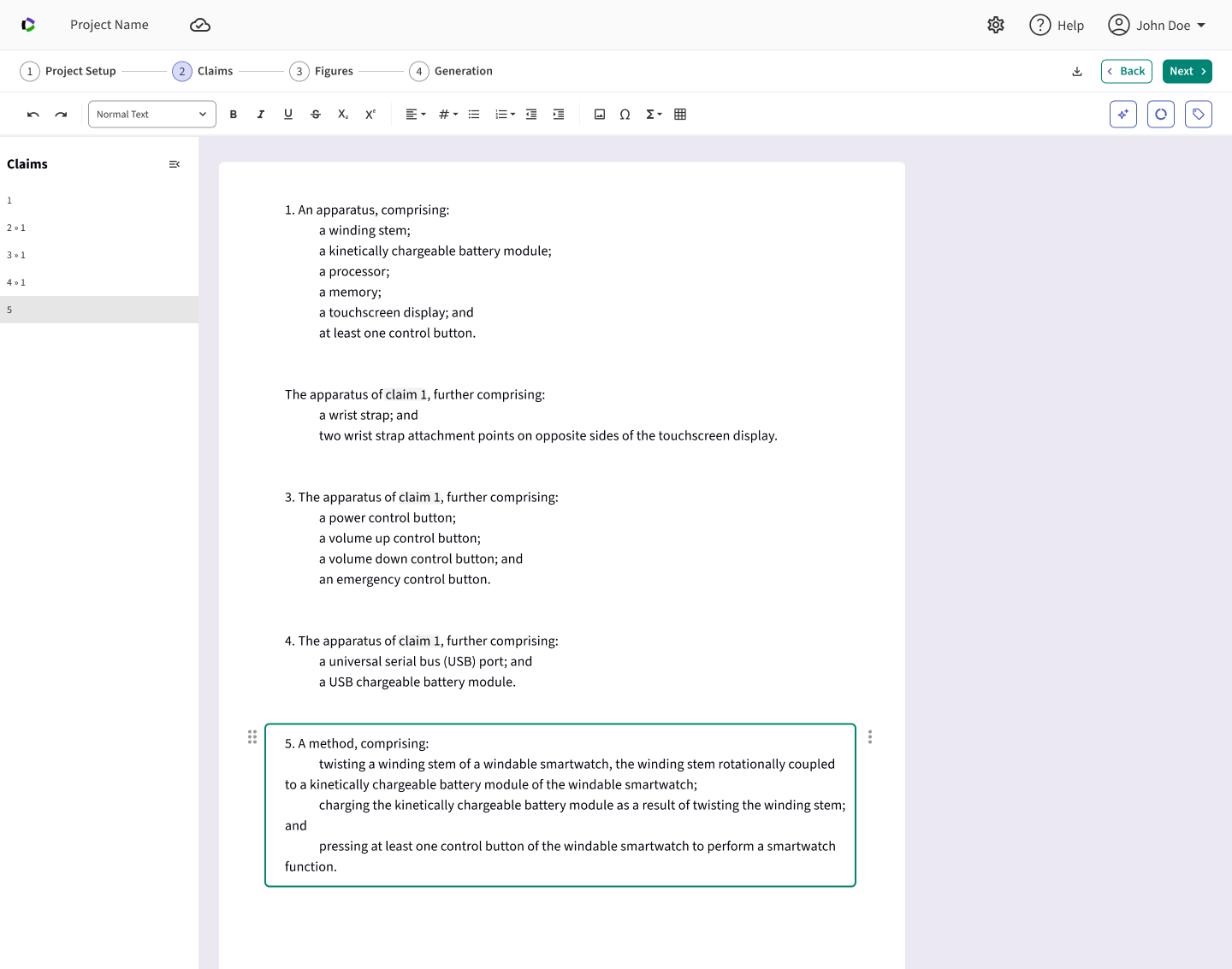Toggle subscript formatting
The width and height of the screenshot is (1232, 969).
[x=343, y=115]
